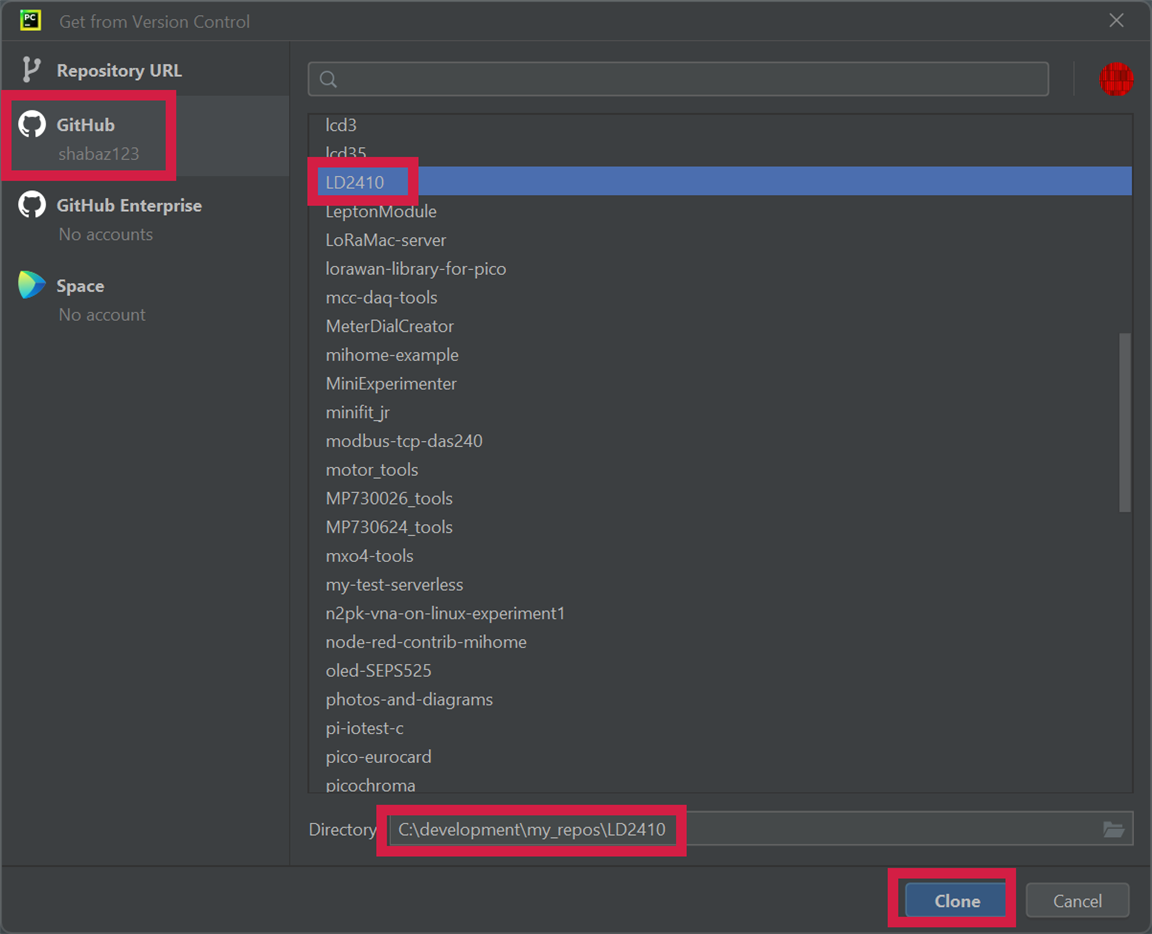Select the lcd3 repository
This screenshot has height=934, width=1152.
point(721,125)
